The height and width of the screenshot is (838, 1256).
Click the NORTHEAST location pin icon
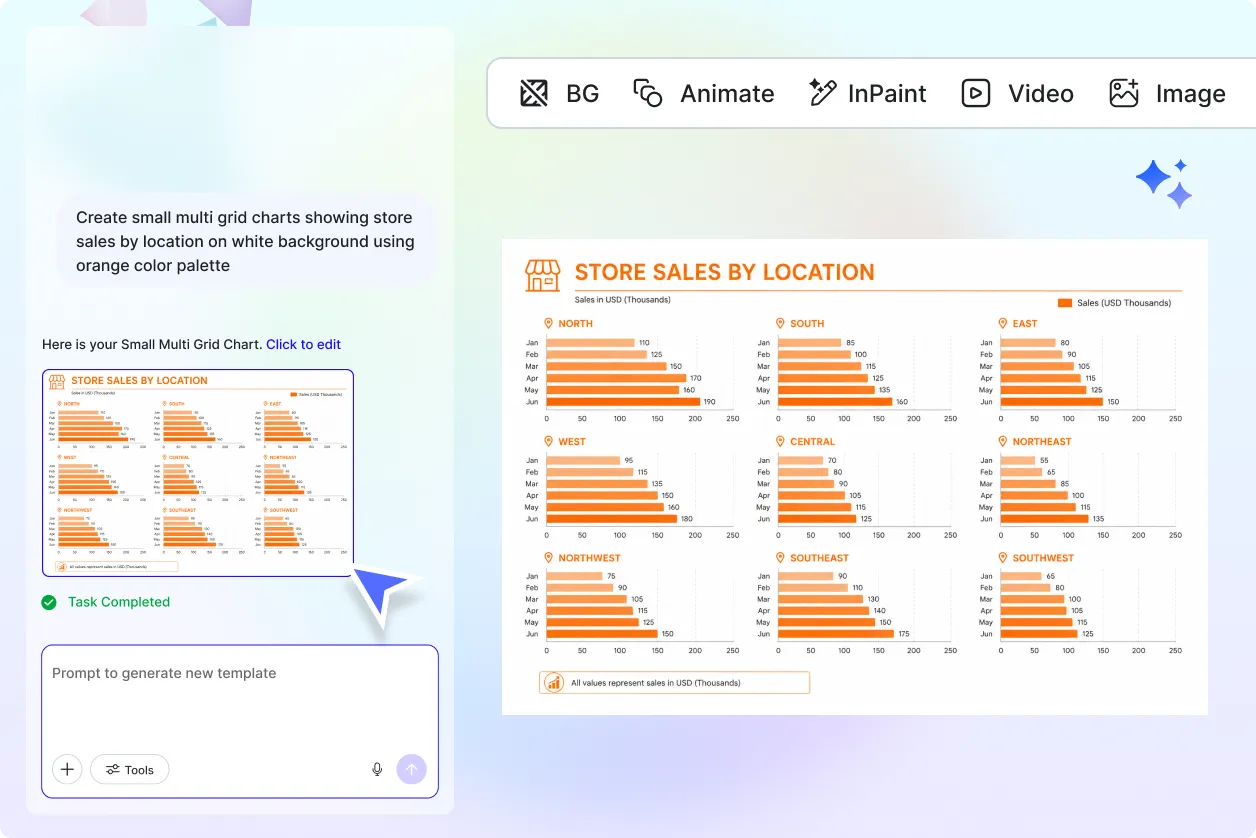pos(1003,441)
